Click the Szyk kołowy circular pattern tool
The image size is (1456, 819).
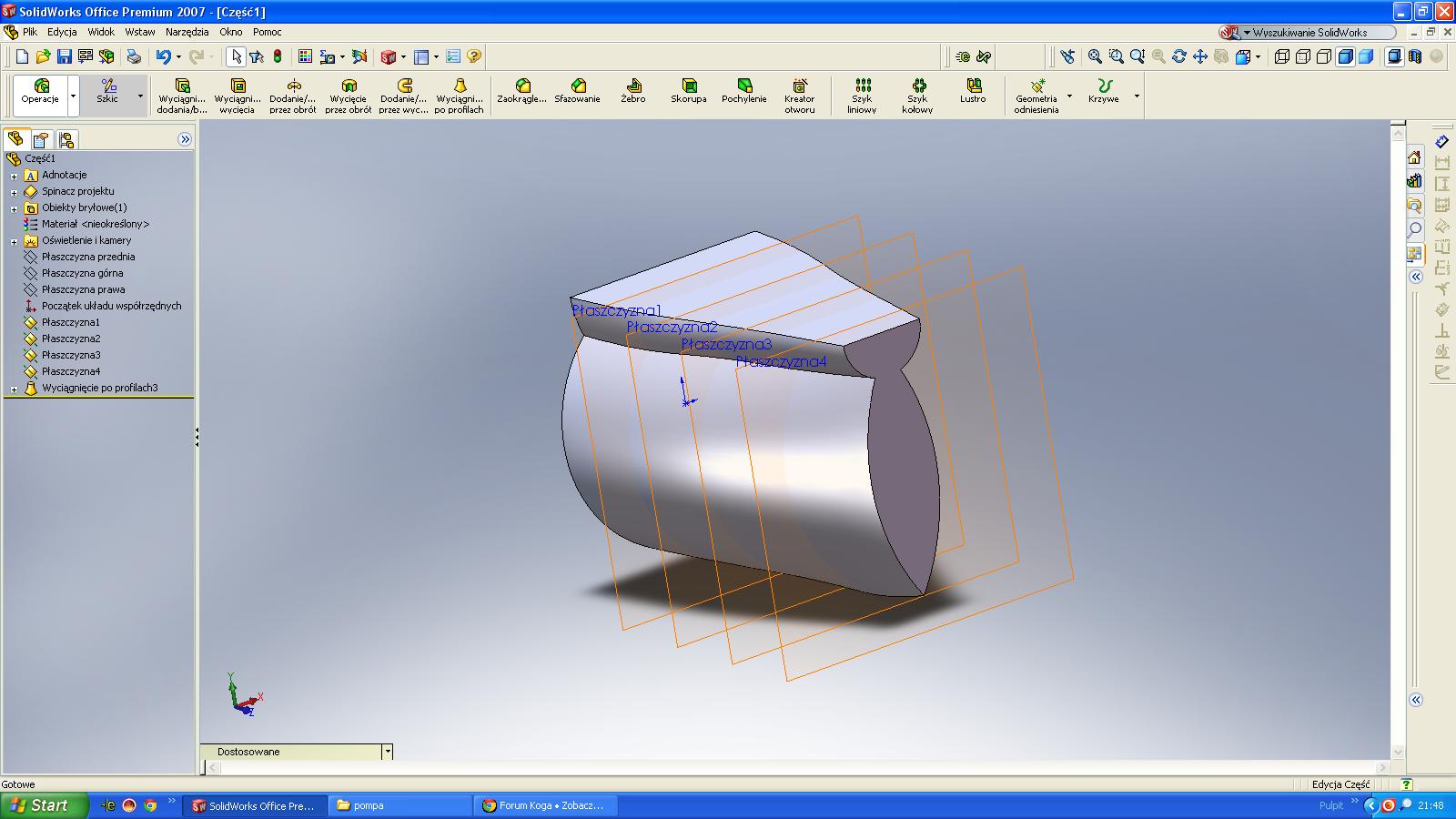pyautogui.click(x=917, y=96)
